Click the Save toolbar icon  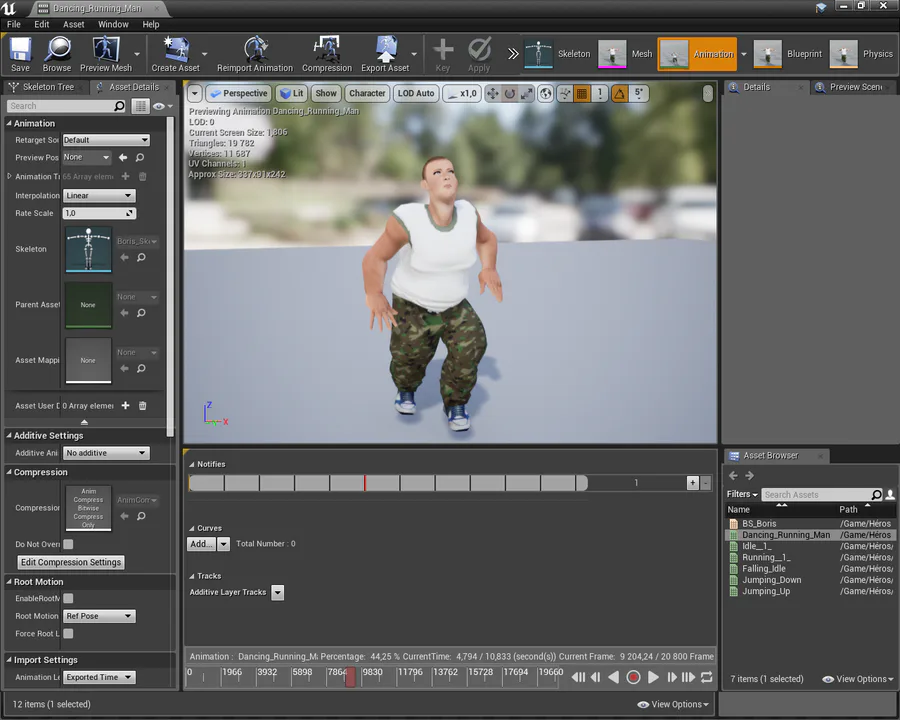coord(20,54)
